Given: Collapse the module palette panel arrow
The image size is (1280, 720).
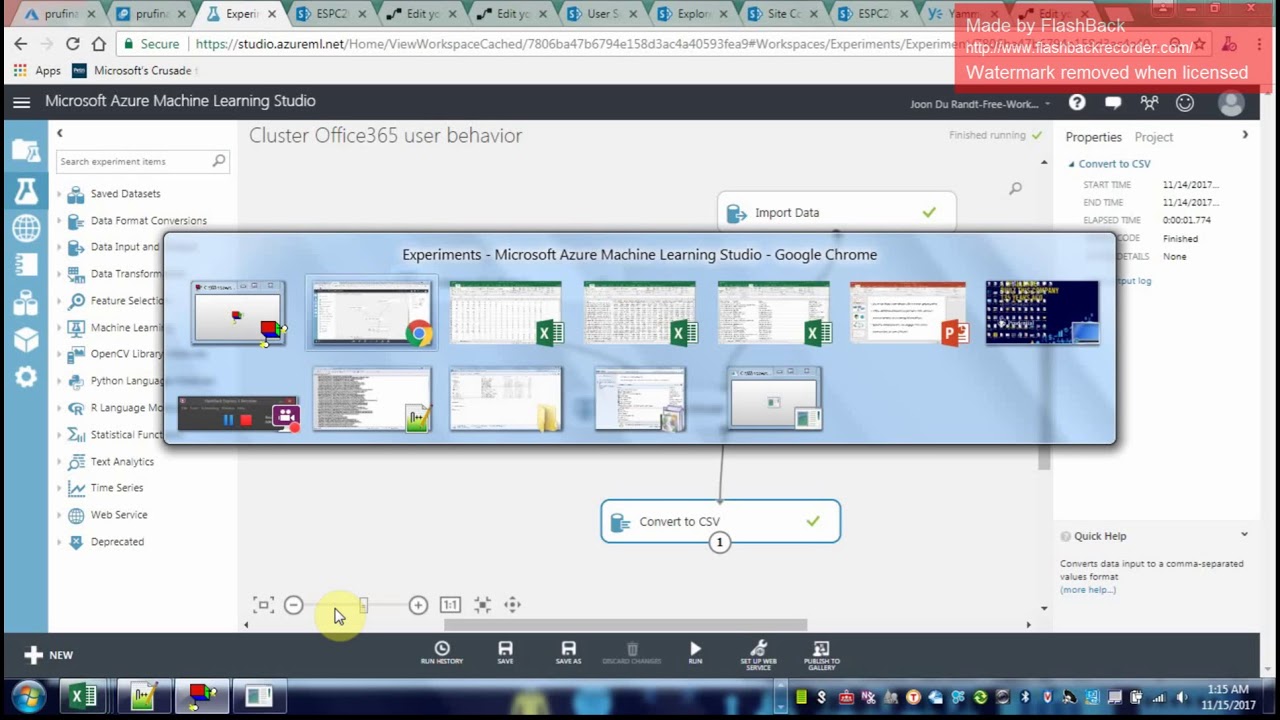Looking at the screenshot, I should [x=59, y=133].
